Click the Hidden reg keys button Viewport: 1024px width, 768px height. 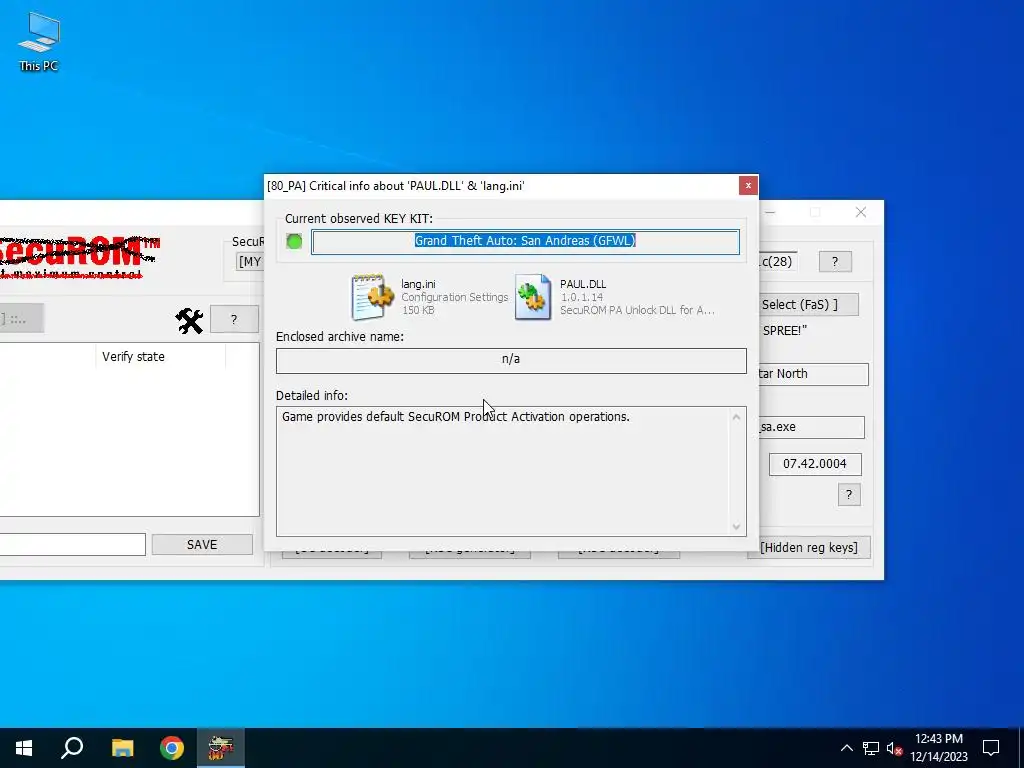tap(808, 547)
